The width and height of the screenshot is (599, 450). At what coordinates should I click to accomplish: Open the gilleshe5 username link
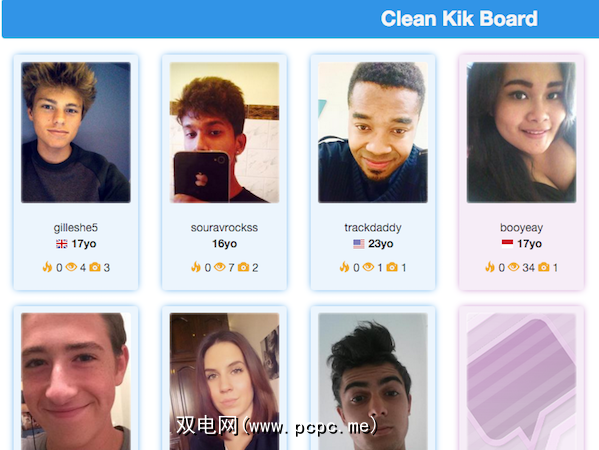[x=76, y=228]
